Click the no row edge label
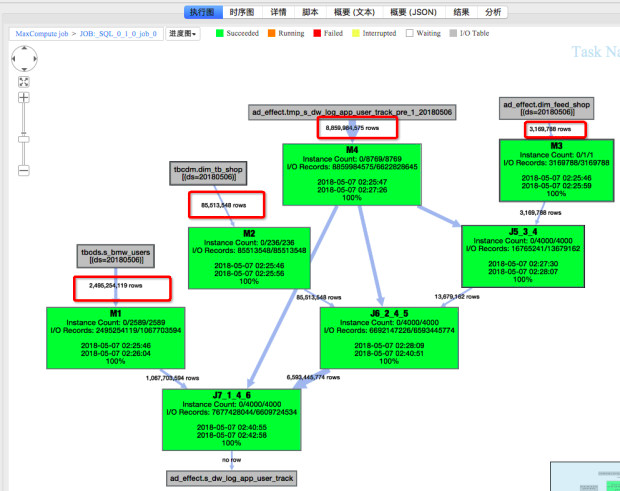620x491 pixels. tap(231, 460)
